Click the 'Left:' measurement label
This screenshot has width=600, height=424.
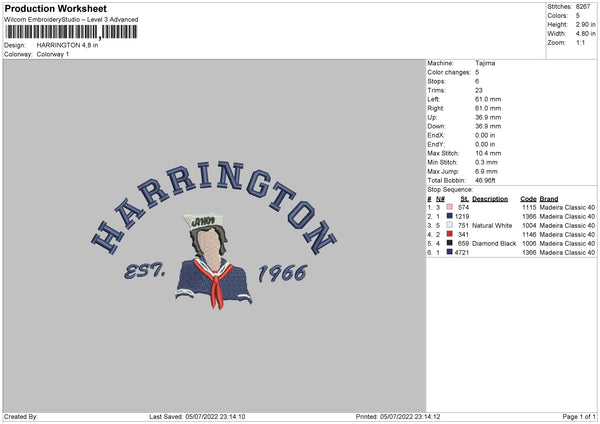[x=434, y=99]
